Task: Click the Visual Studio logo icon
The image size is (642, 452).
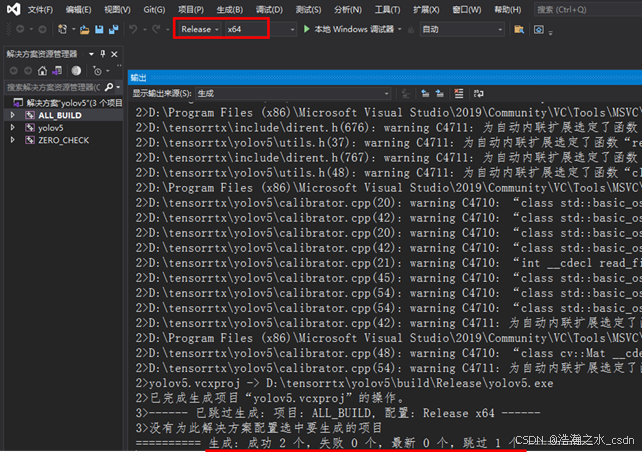Action: point(14,9)
